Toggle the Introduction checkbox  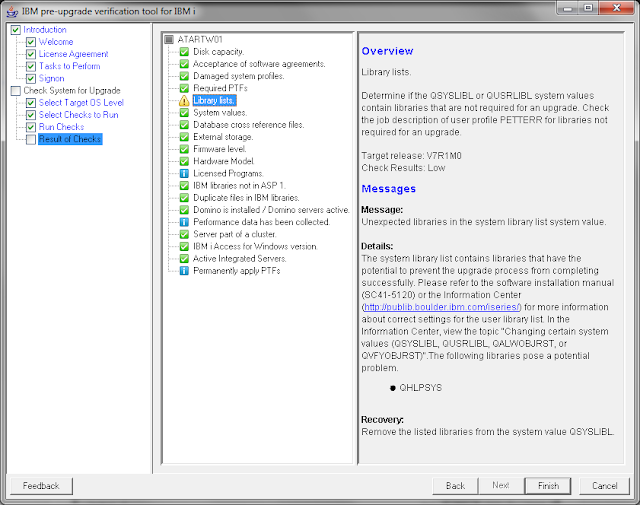[16, 30]
